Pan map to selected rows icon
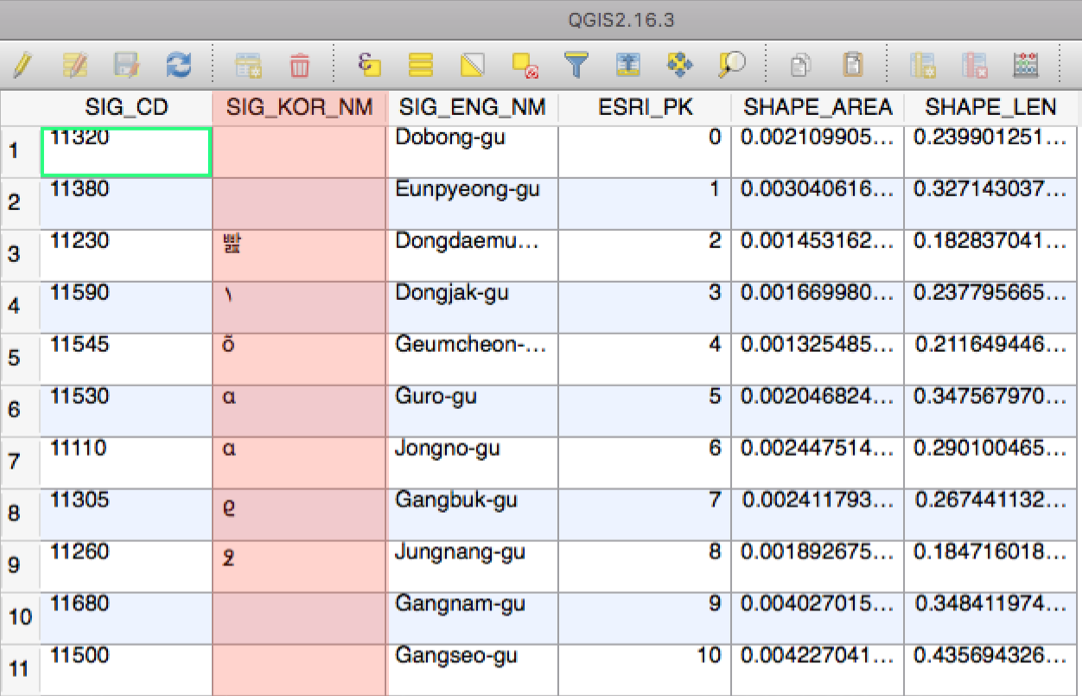Viewport: 1082px width, 696px height. (680, 66)
